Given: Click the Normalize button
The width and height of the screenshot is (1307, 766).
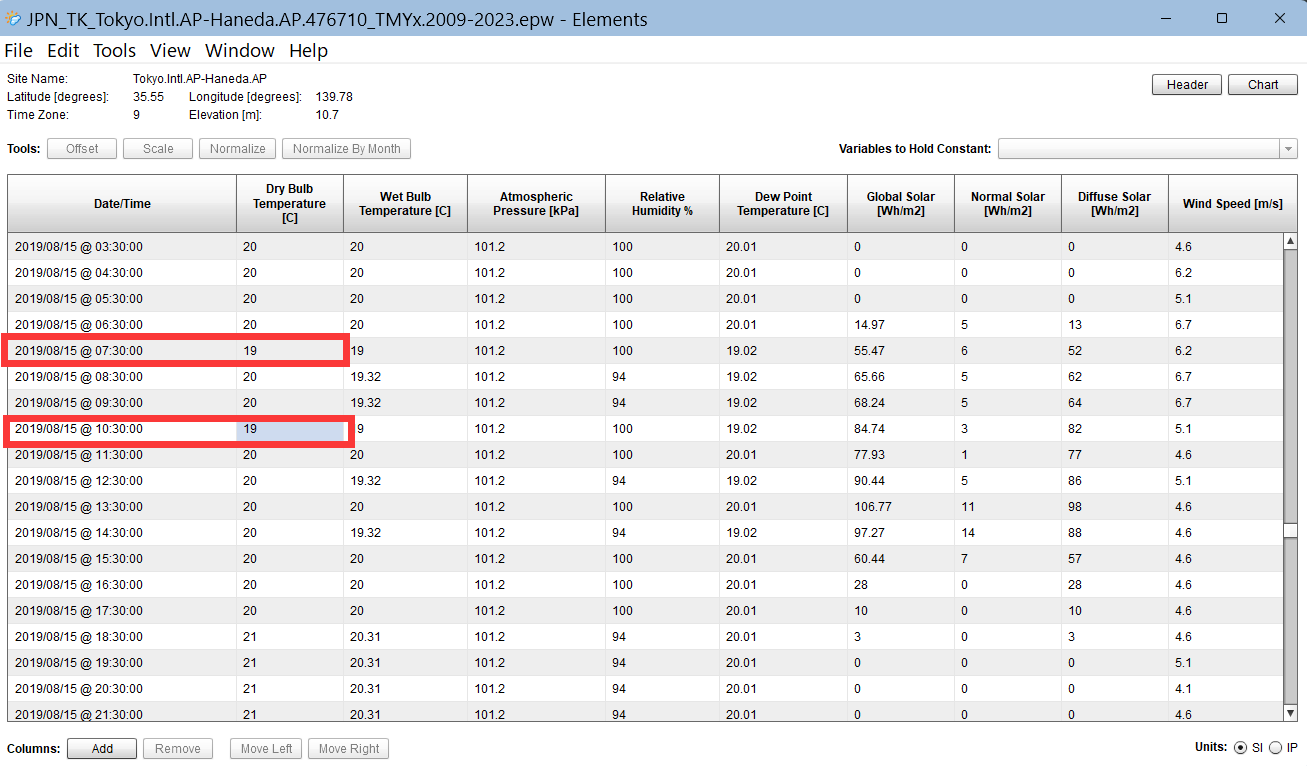Looking at the screenshot, I should pyautogui.click(x=237, y=149).
